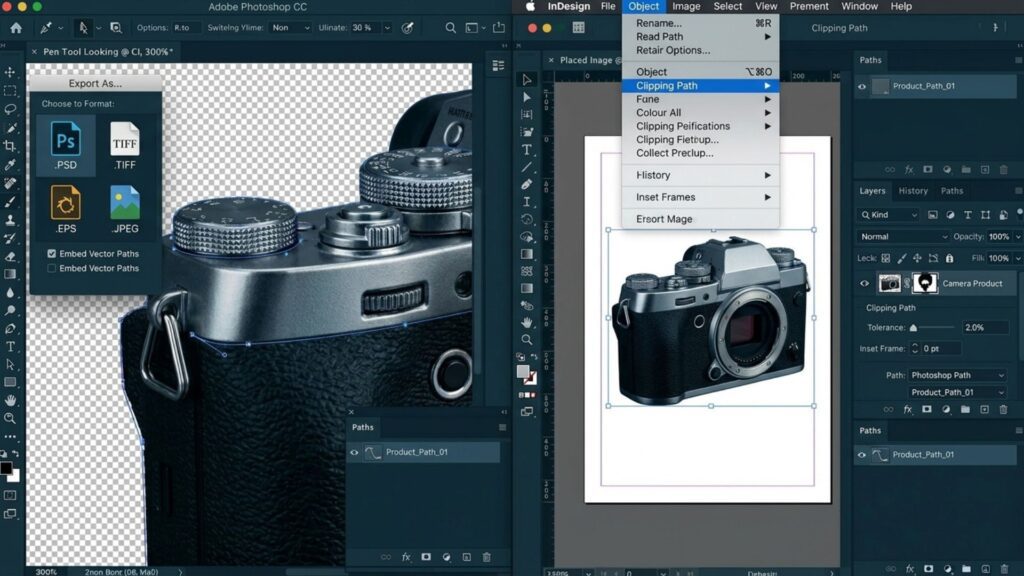The image size is (1024, 576).
Task: Open the Select menu in menu bar
Action: tap(728, 7)
